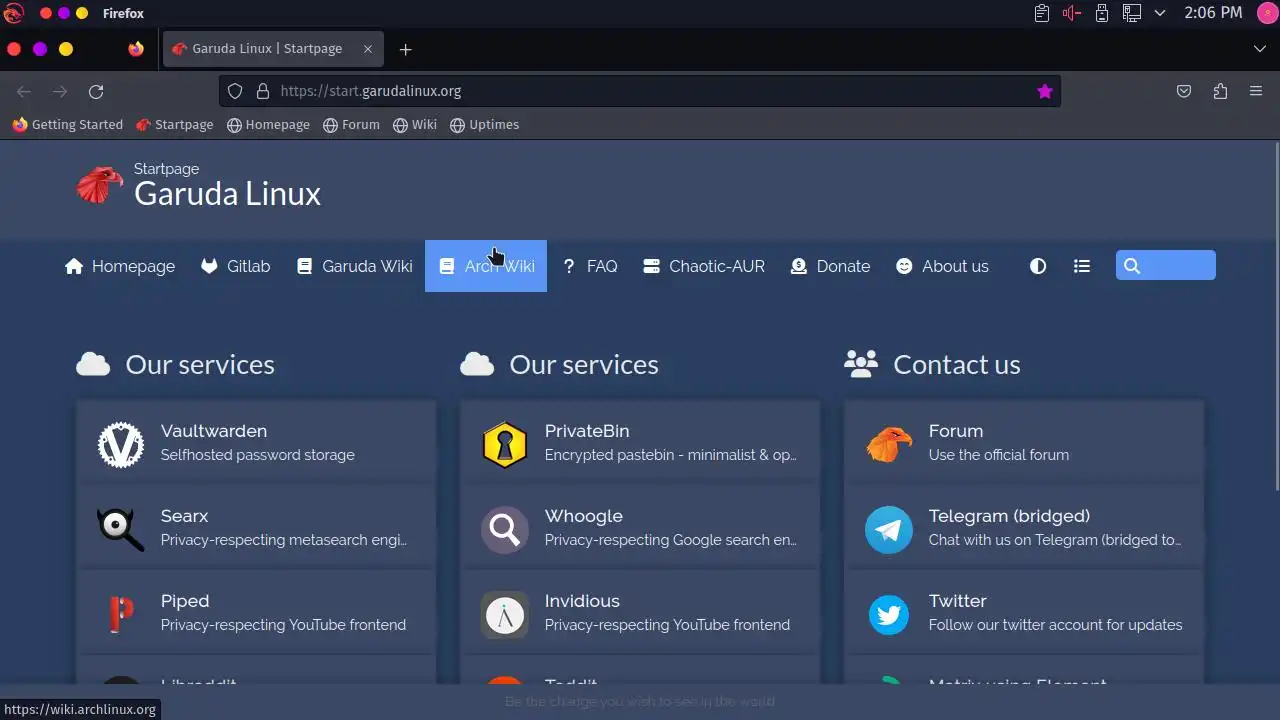Image resolution: width=1280 pixels, height=720 pixels.
Task: Click the user avatar in the top panel
Action: 1266,13
